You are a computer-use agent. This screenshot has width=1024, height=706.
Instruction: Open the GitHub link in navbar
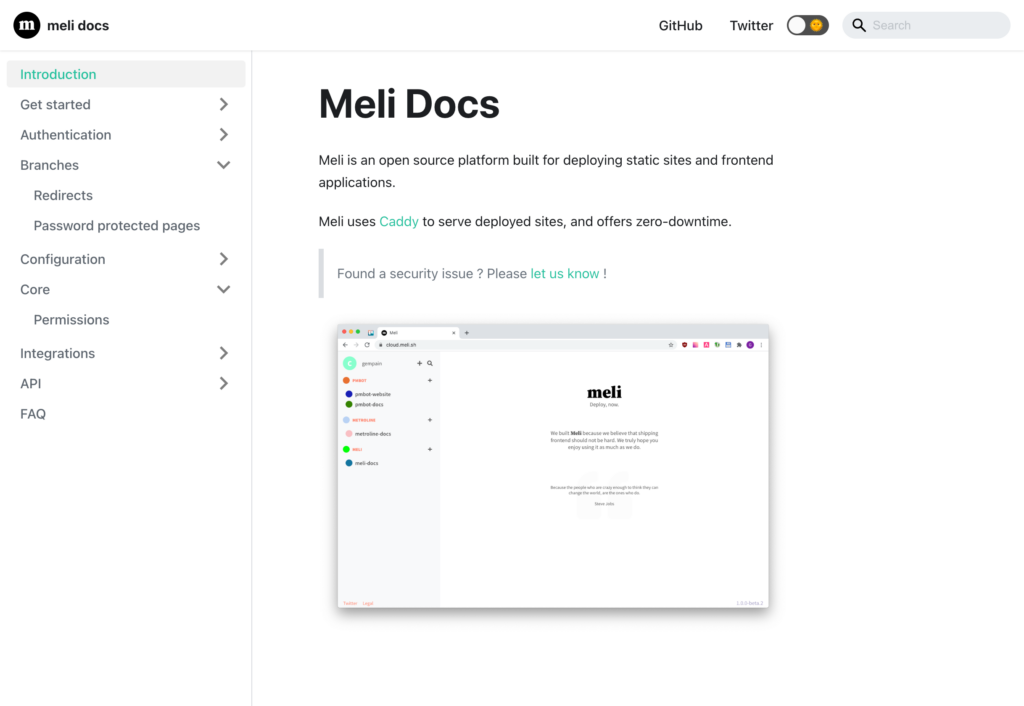click(680, 26)
